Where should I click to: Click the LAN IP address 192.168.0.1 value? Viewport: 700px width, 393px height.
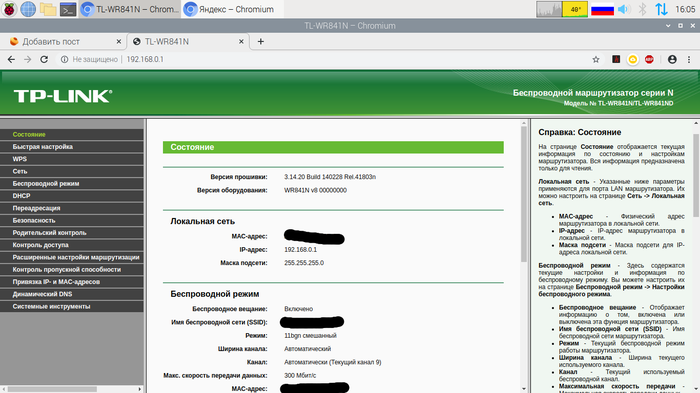click(x=300, y=250)
